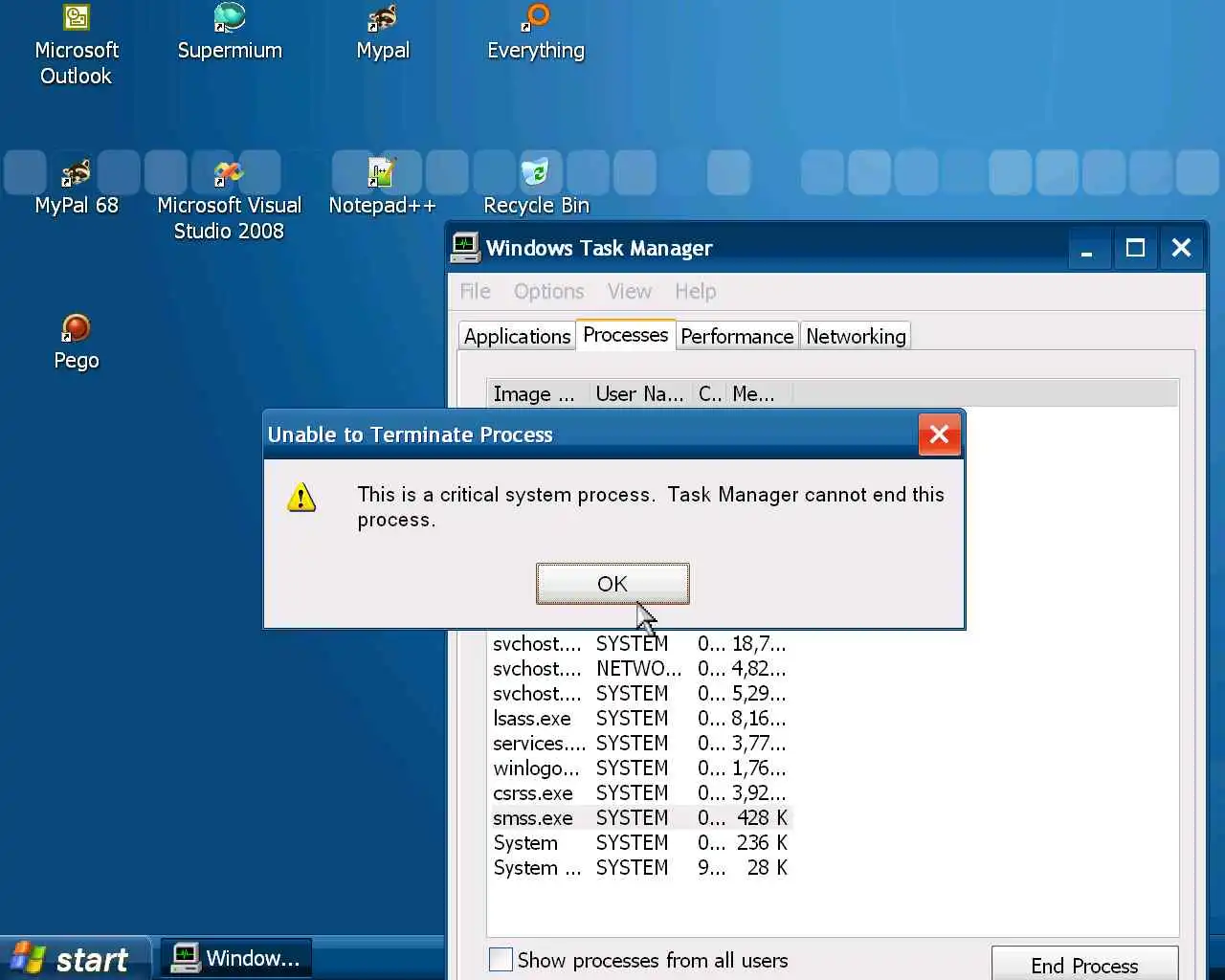This screenshot has width=1225, height=980.
Task: Select the lsass.exe process row
Action: [640, 718]
